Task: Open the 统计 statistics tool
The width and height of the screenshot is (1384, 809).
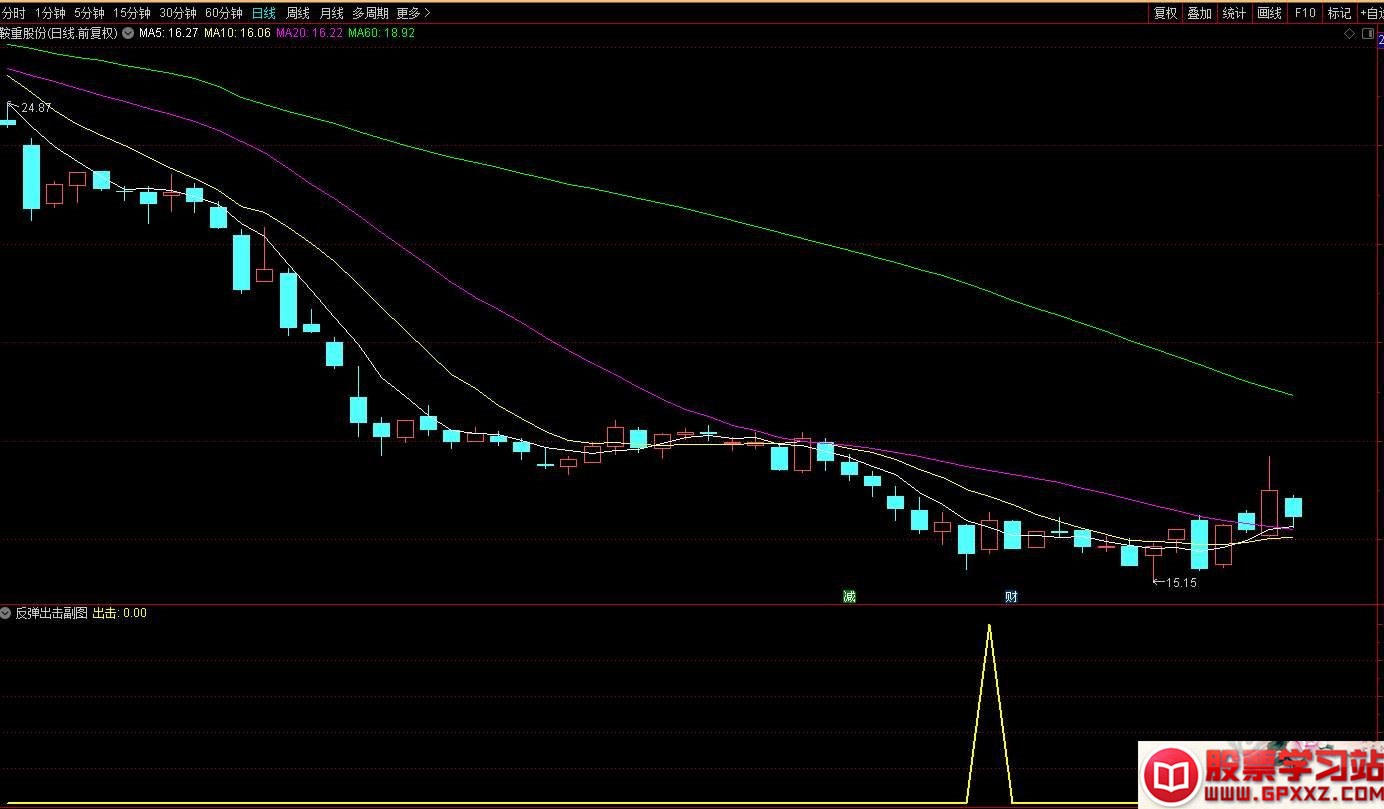Action: coord(1234,13)
